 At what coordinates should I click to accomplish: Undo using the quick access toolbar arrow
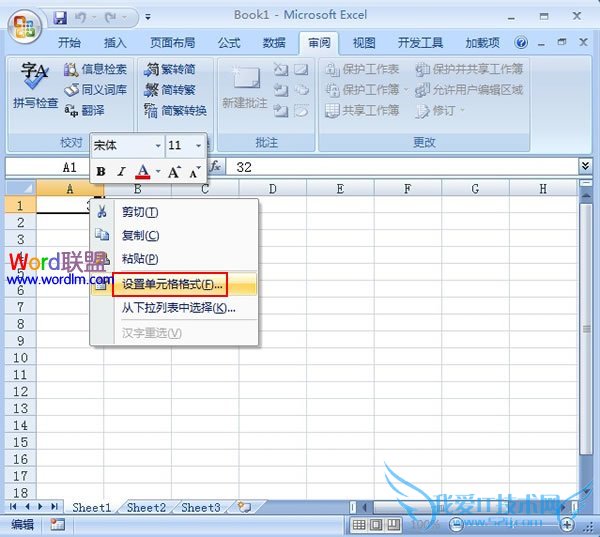pyautogui.click(x=80, y=17)
